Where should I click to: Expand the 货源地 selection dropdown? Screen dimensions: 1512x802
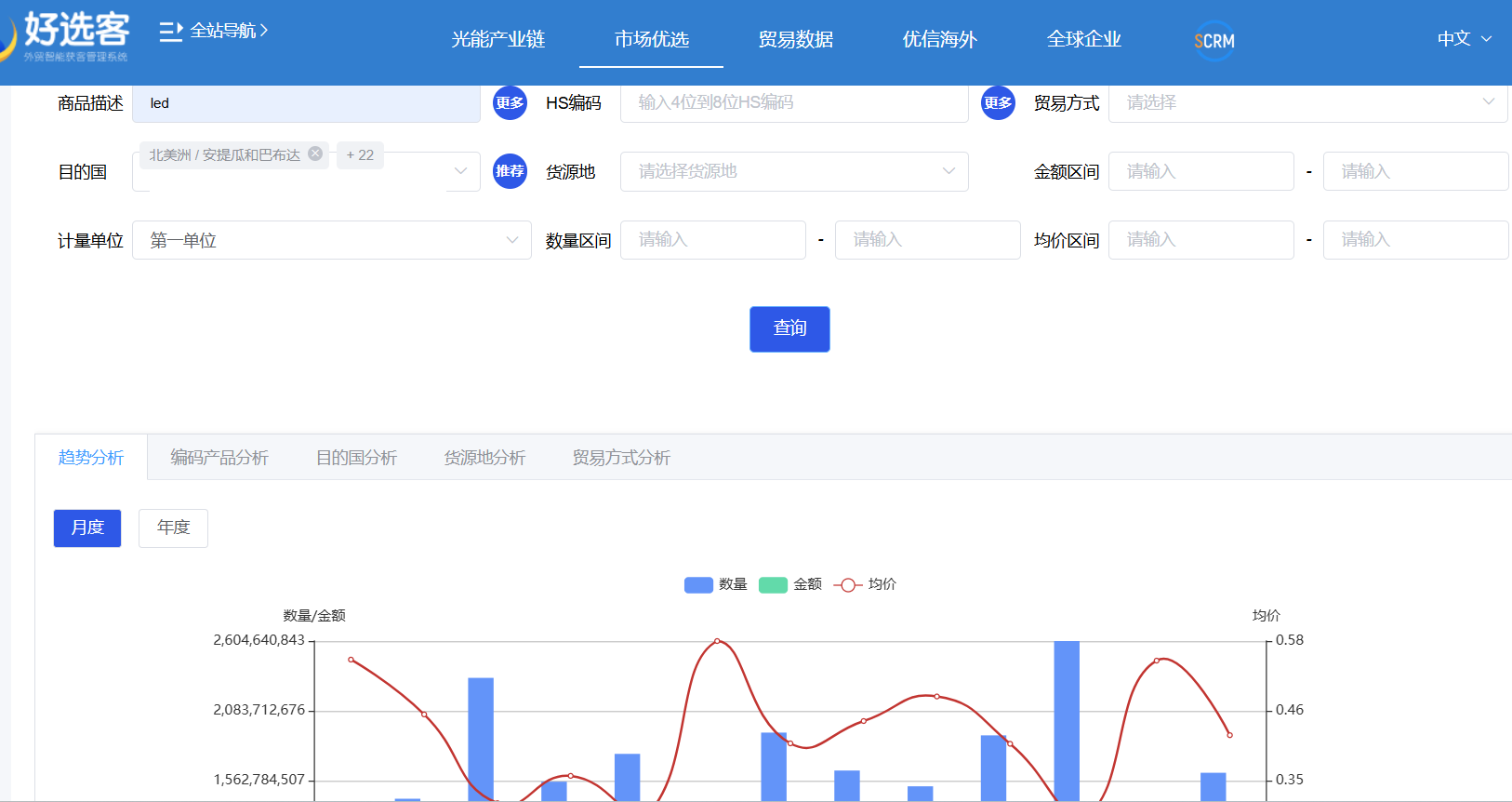tap(794, 171)
